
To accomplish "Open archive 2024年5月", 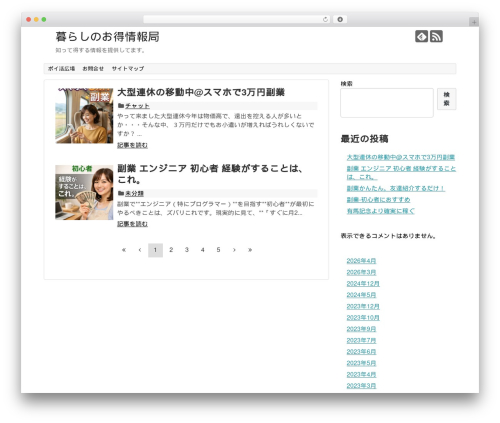I will coord(361,295).
